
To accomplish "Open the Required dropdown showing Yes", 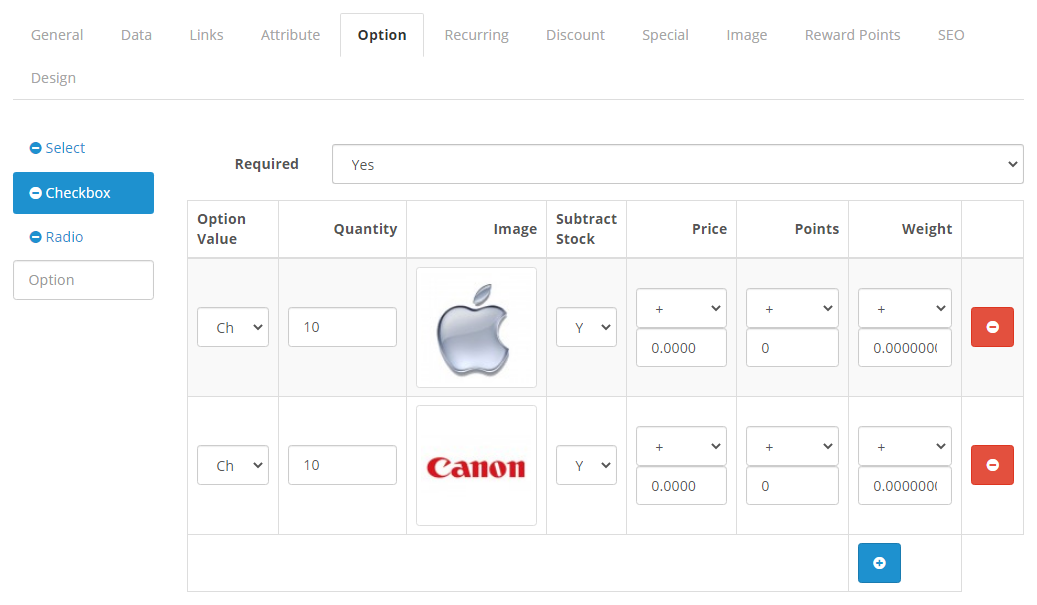I will coord(677,164).
